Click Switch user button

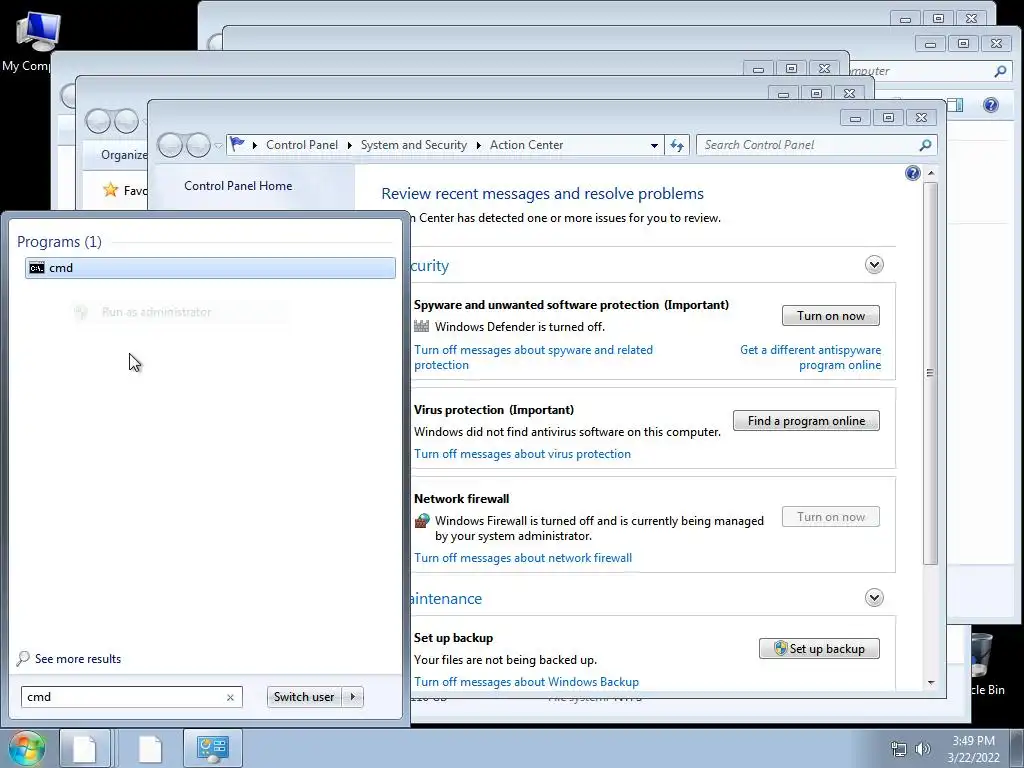click(304, 697)
